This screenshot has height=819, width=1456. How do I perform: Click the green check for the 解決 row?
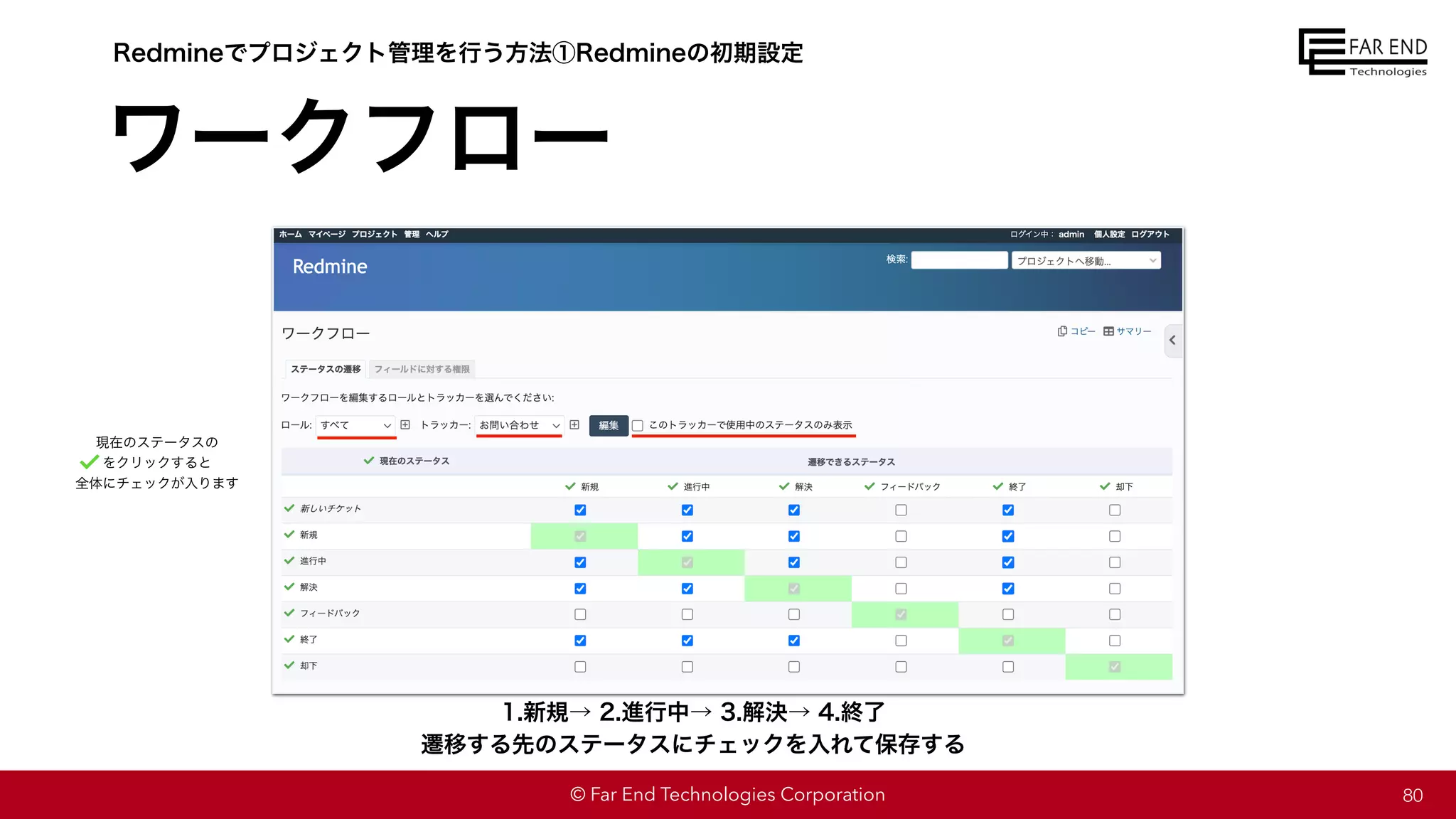pos(289,587)
